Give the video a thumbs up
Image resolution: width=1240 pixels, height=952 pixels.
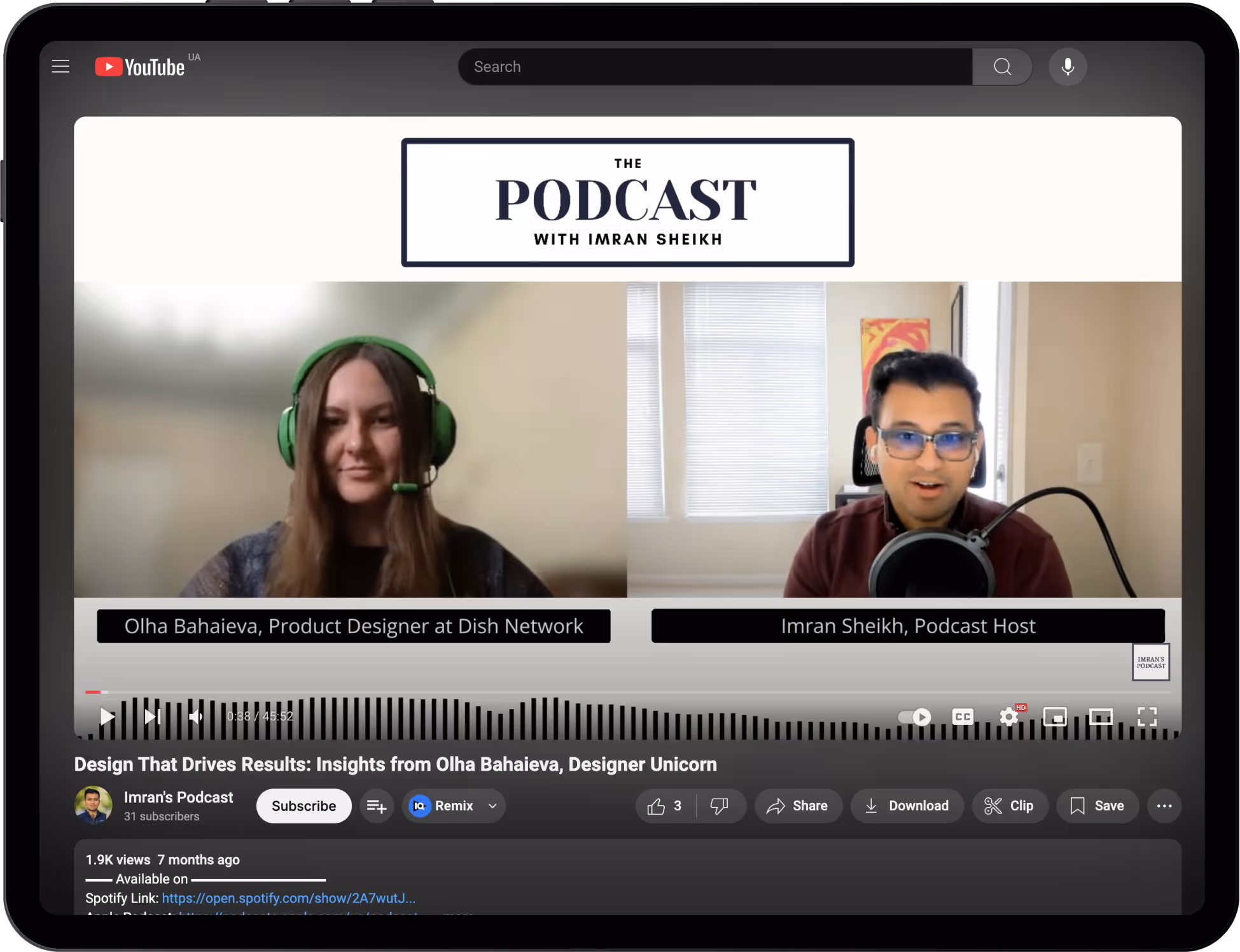tap(660, 806)
